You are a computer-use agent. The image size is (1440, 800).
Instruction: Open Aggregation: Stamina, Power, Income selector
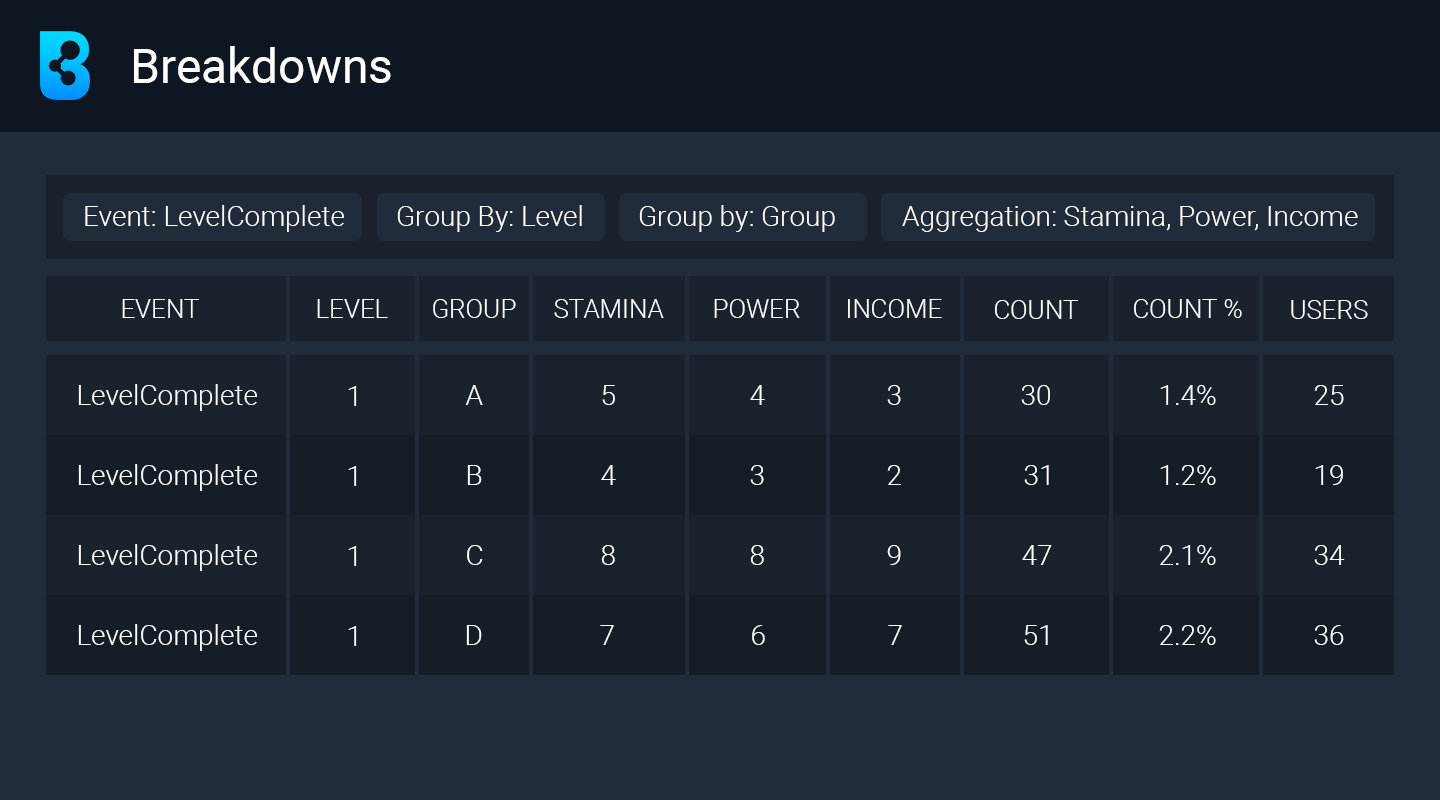1128,217
